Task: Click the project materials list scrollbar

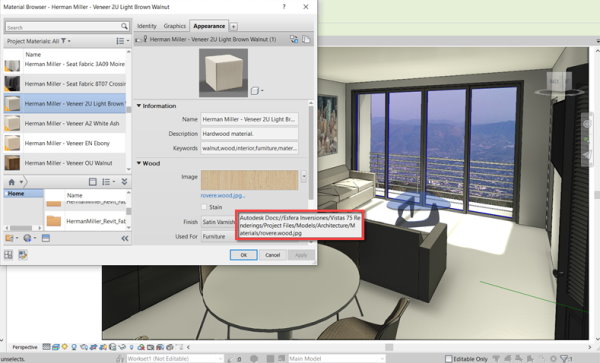Action: point(129,111)
